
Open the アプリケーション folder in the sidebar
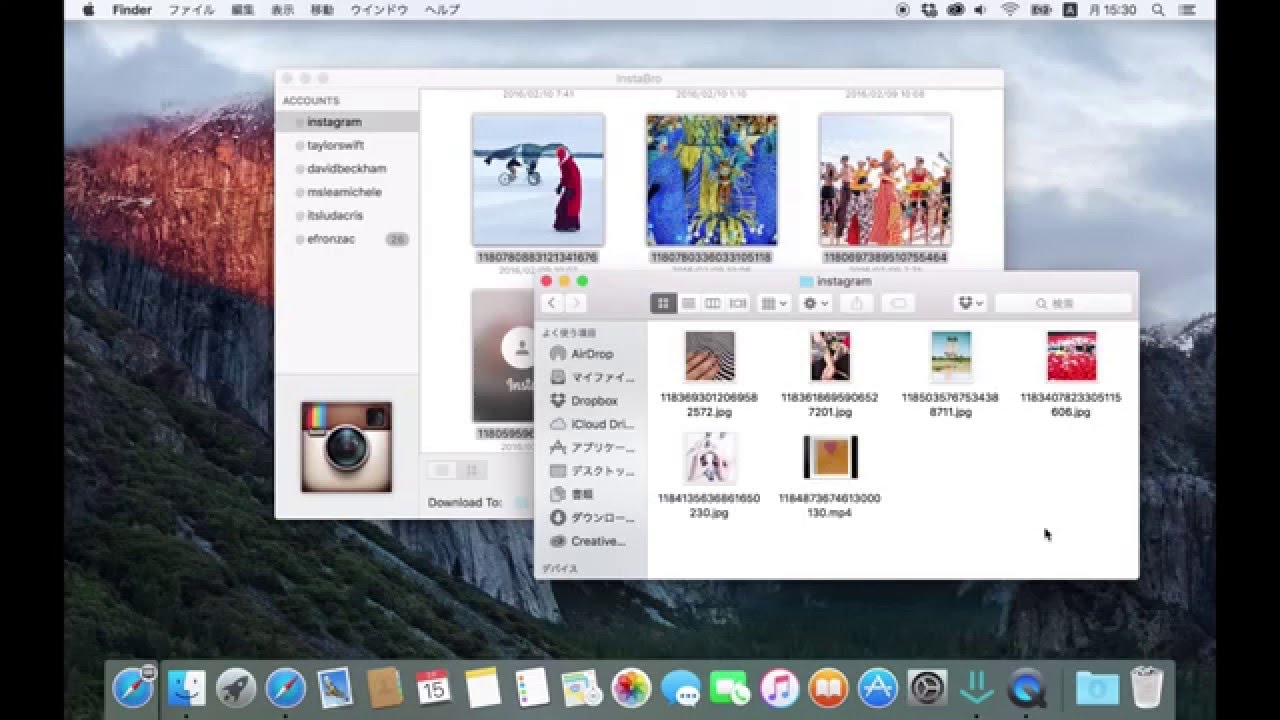click(596, 447)
